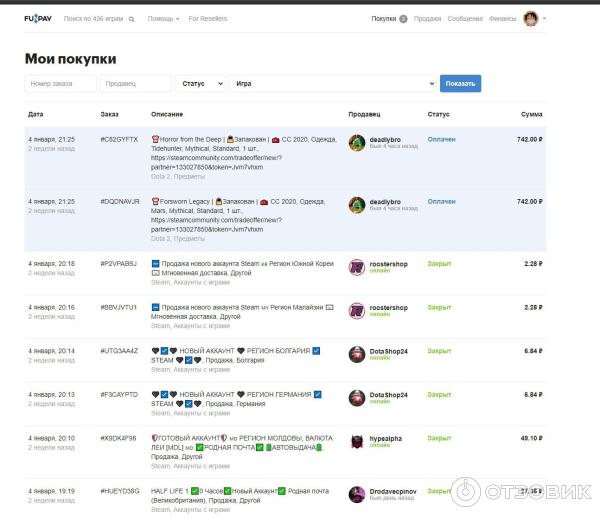Click the Номер заказа input field
600x517 pixels.
[60, 84]
